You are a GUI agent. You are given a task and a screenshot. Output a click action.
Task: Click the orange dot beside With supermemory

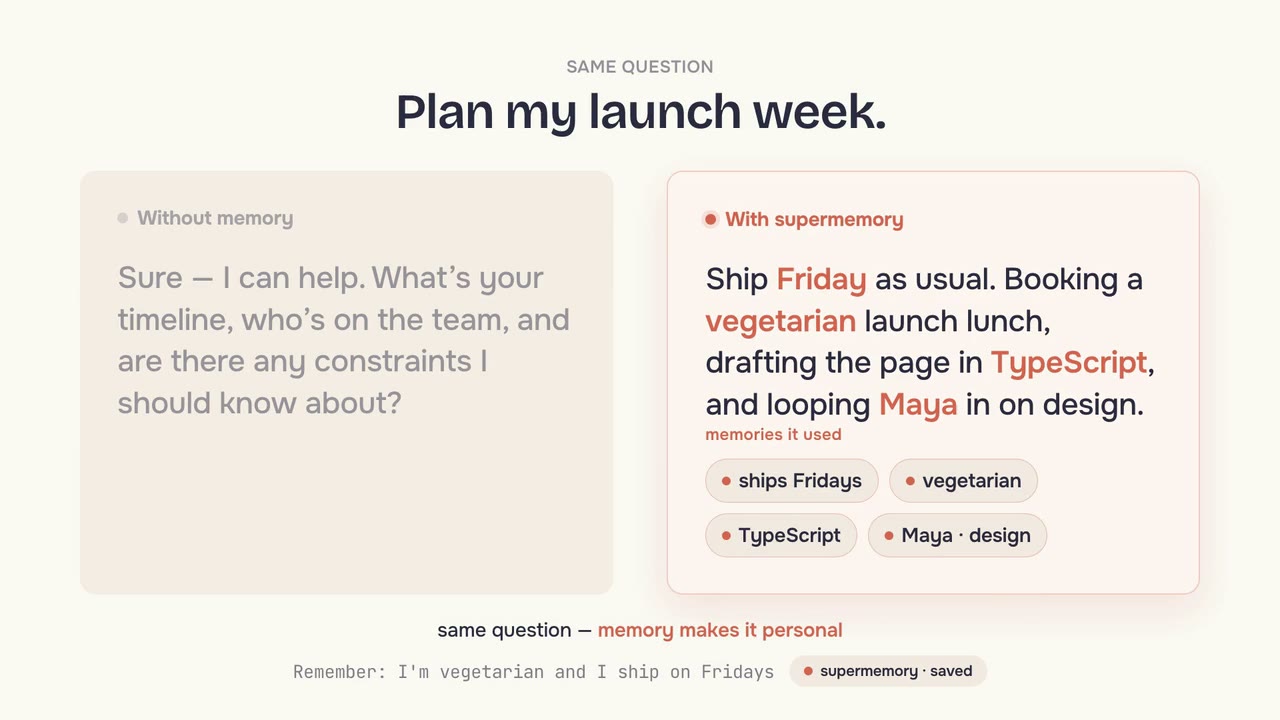710,219
